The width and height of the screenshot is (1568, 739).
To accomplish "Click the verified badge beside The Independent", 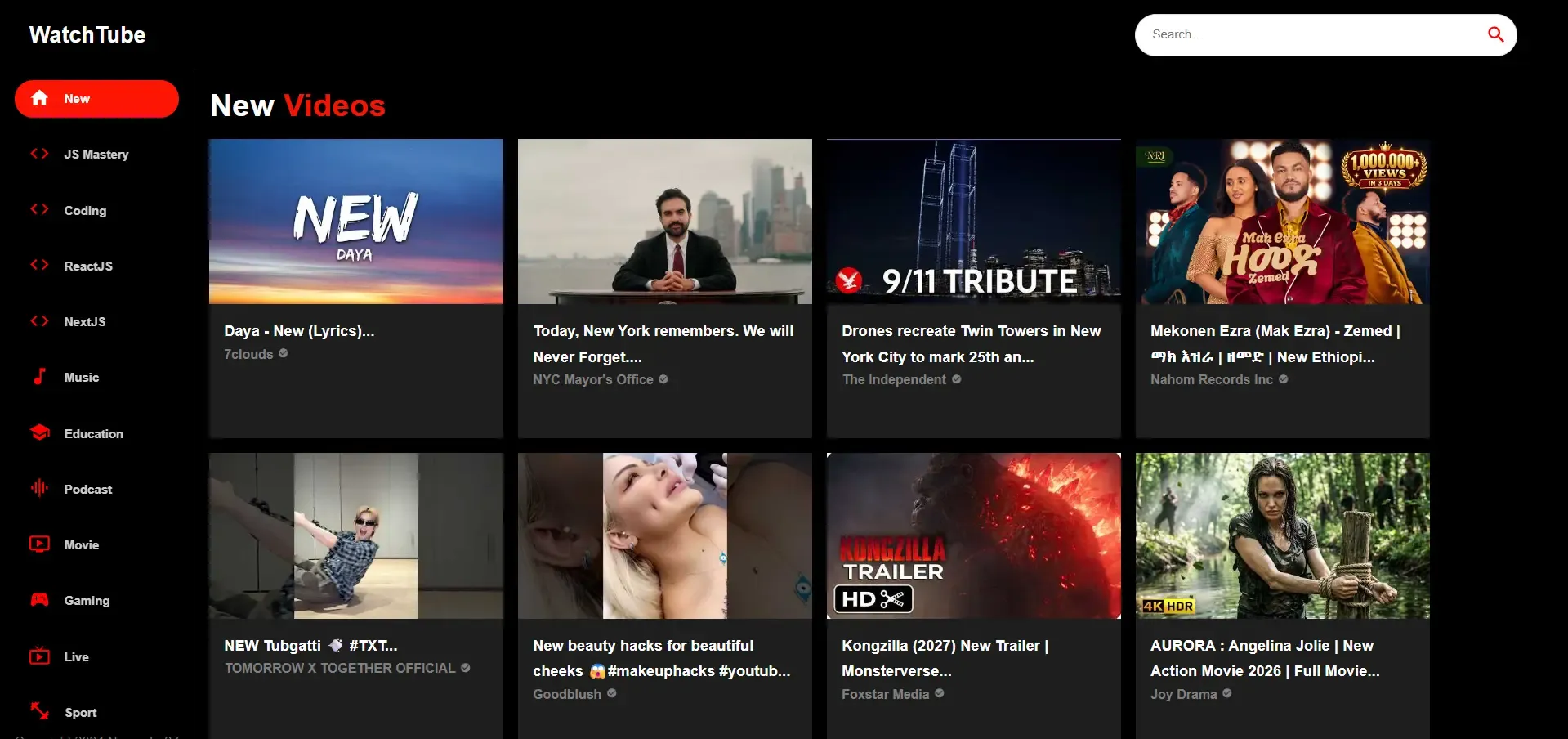I will coord(957,378).
